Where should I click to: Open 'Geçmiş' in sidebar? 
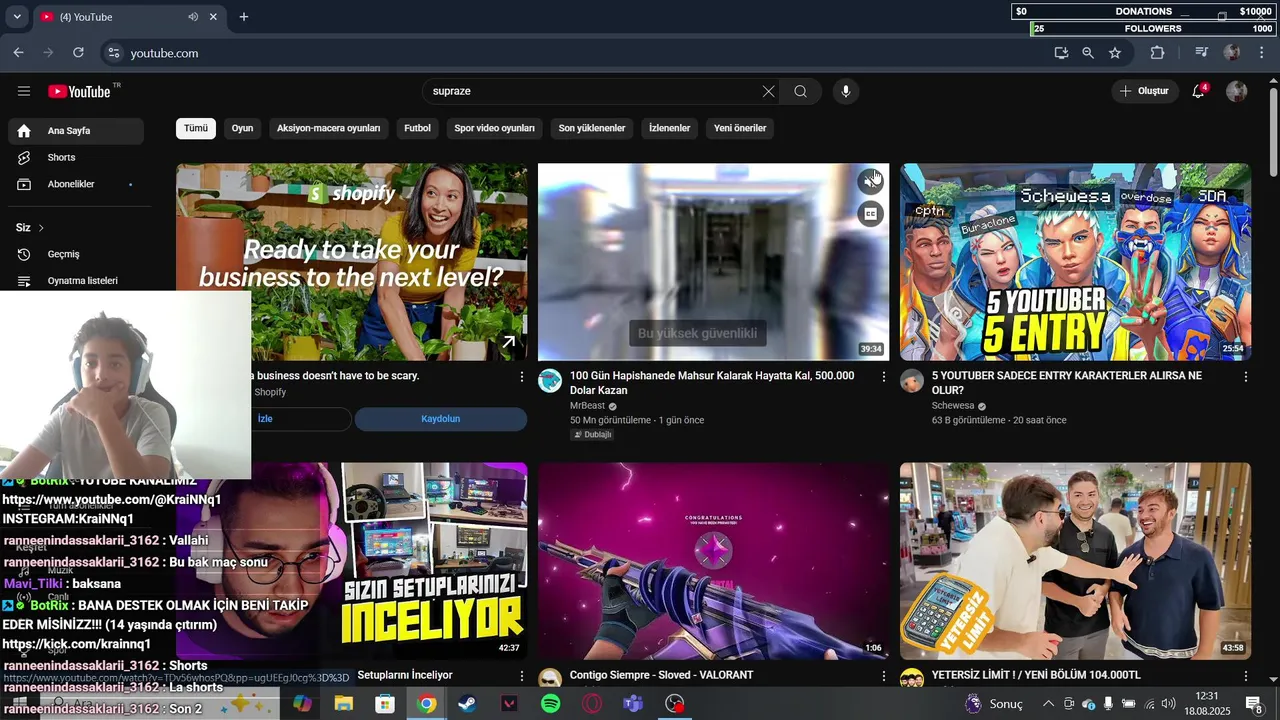click(x=76, y=254)
